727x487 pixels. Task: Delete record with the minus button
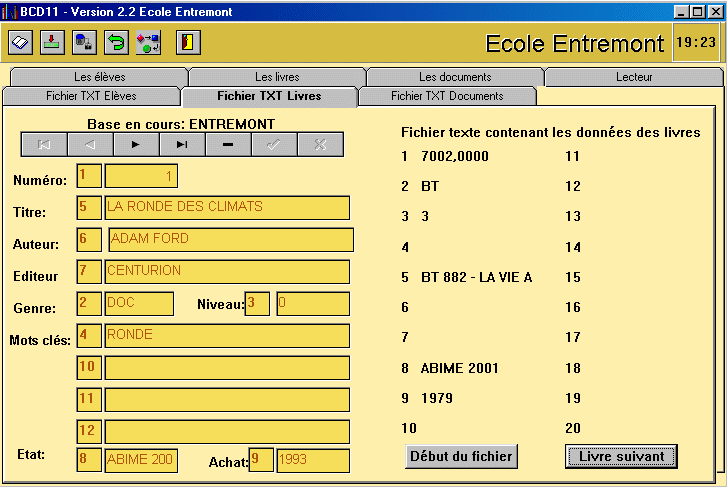pyautogui.click(x=227, y=145)
